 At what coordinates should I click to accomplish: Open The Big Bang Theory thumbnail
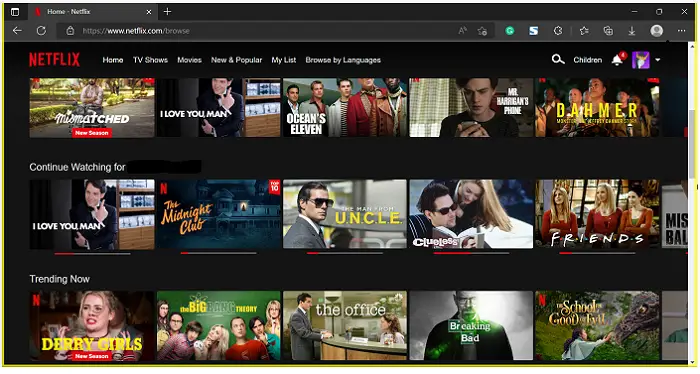pyautogui.click(x=218, y=325)
